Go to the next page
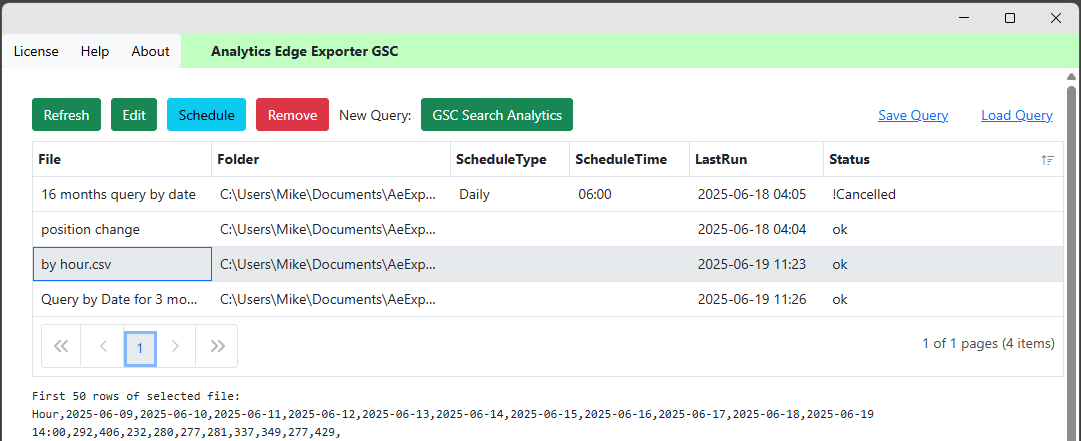Viewport: 1081px width, 441px height. [175, 346]
